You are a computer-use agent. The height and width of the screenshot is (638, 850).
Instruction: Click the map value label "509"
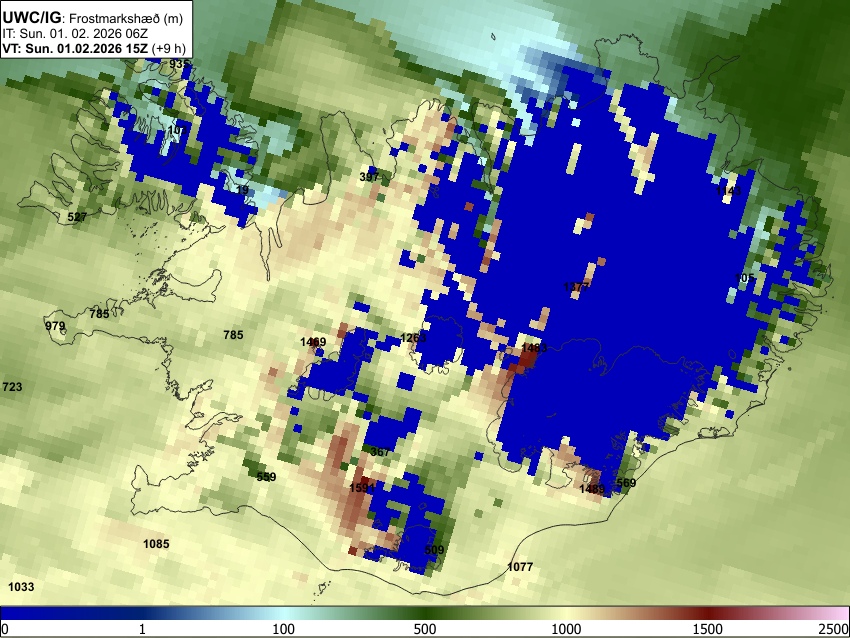tap(434, 550)
